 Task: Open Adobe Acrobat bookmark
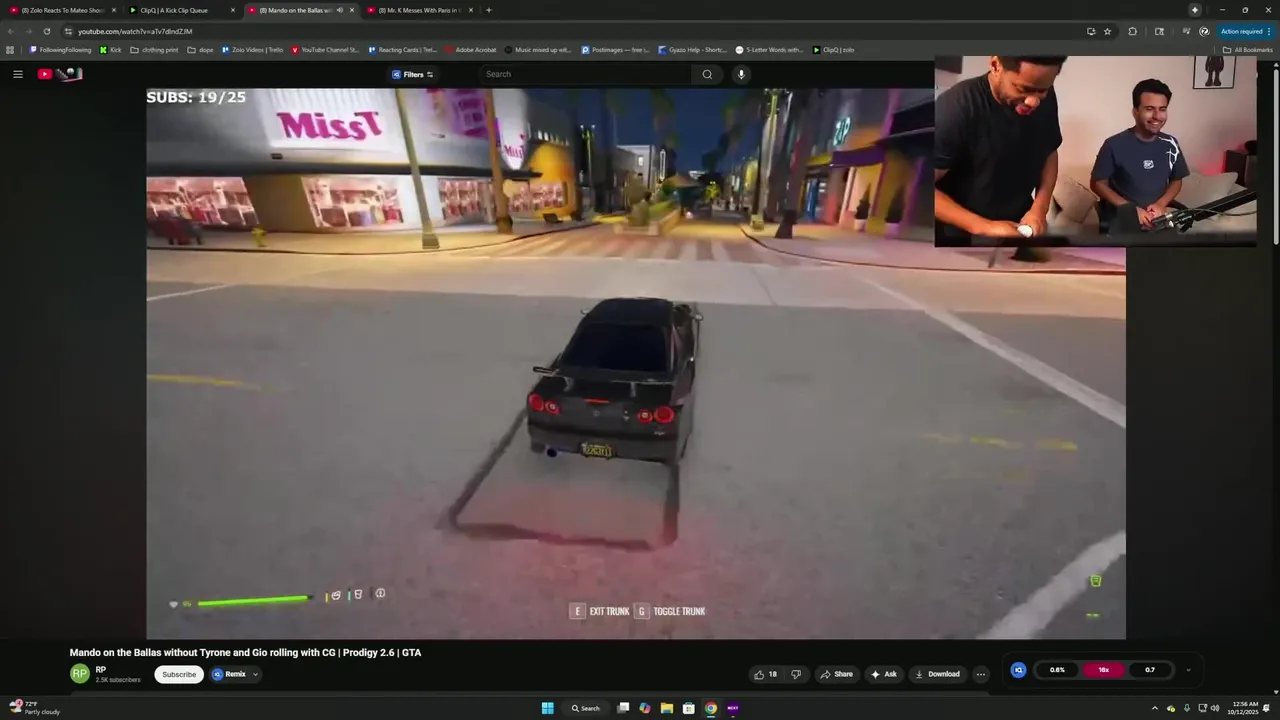click(x=469, y=49)
